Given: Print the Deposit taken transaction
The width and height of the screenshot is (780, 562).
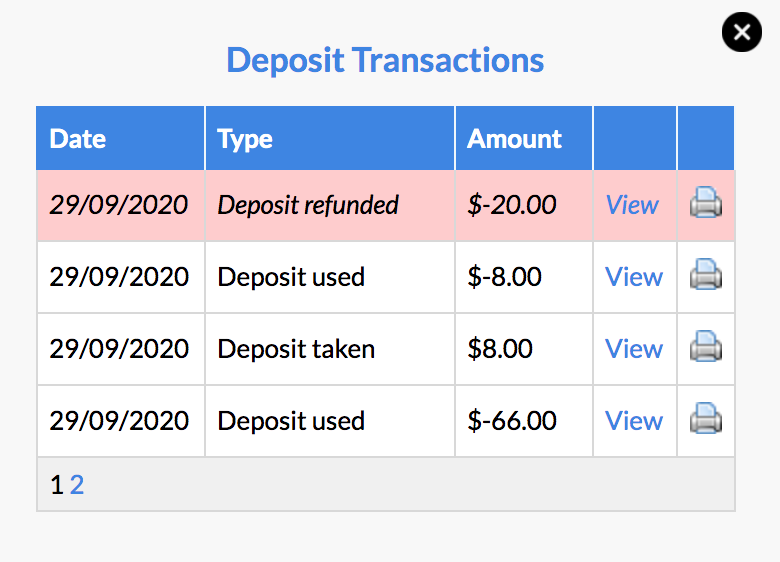Looking at the screenshot, I should pyautogui.click(x=706, y=346).
